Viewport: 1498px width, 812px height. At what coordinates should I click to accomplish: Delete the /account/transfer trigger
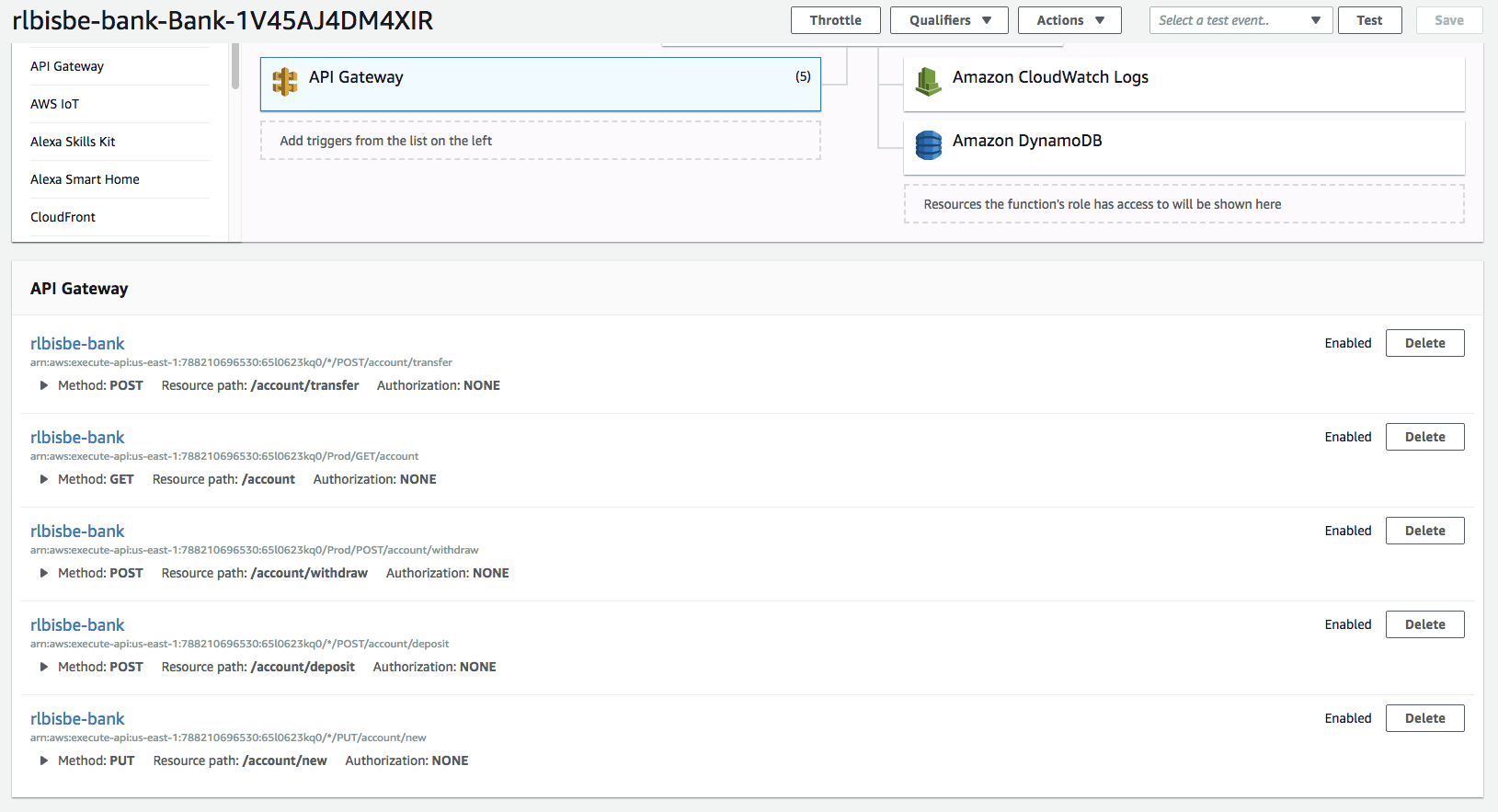[1424, 343]
